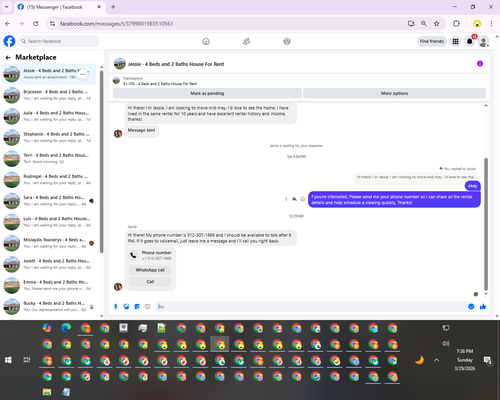Choose a GIF icon in composer
Screen dimensions: 500x400
147,307
